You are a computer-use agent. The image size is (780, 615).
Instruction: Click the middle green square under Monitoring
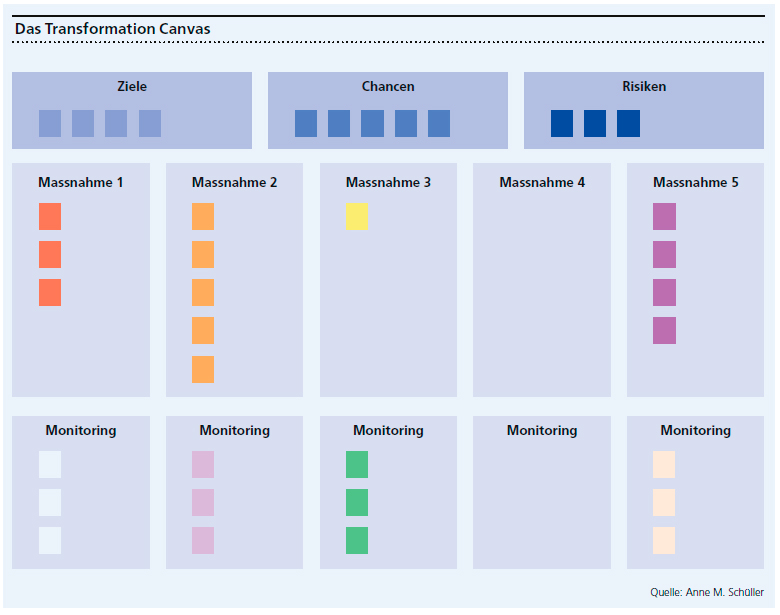point(357,502)
